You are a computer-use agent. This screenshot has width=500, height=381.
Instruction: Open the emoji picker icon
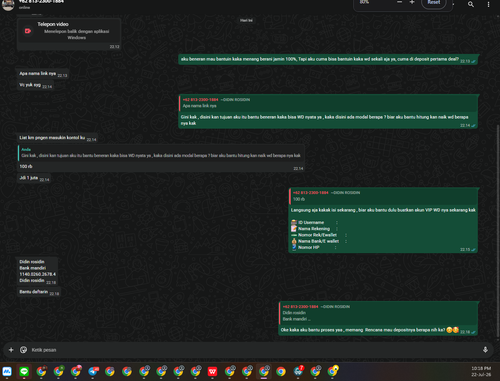coord(23,350)
